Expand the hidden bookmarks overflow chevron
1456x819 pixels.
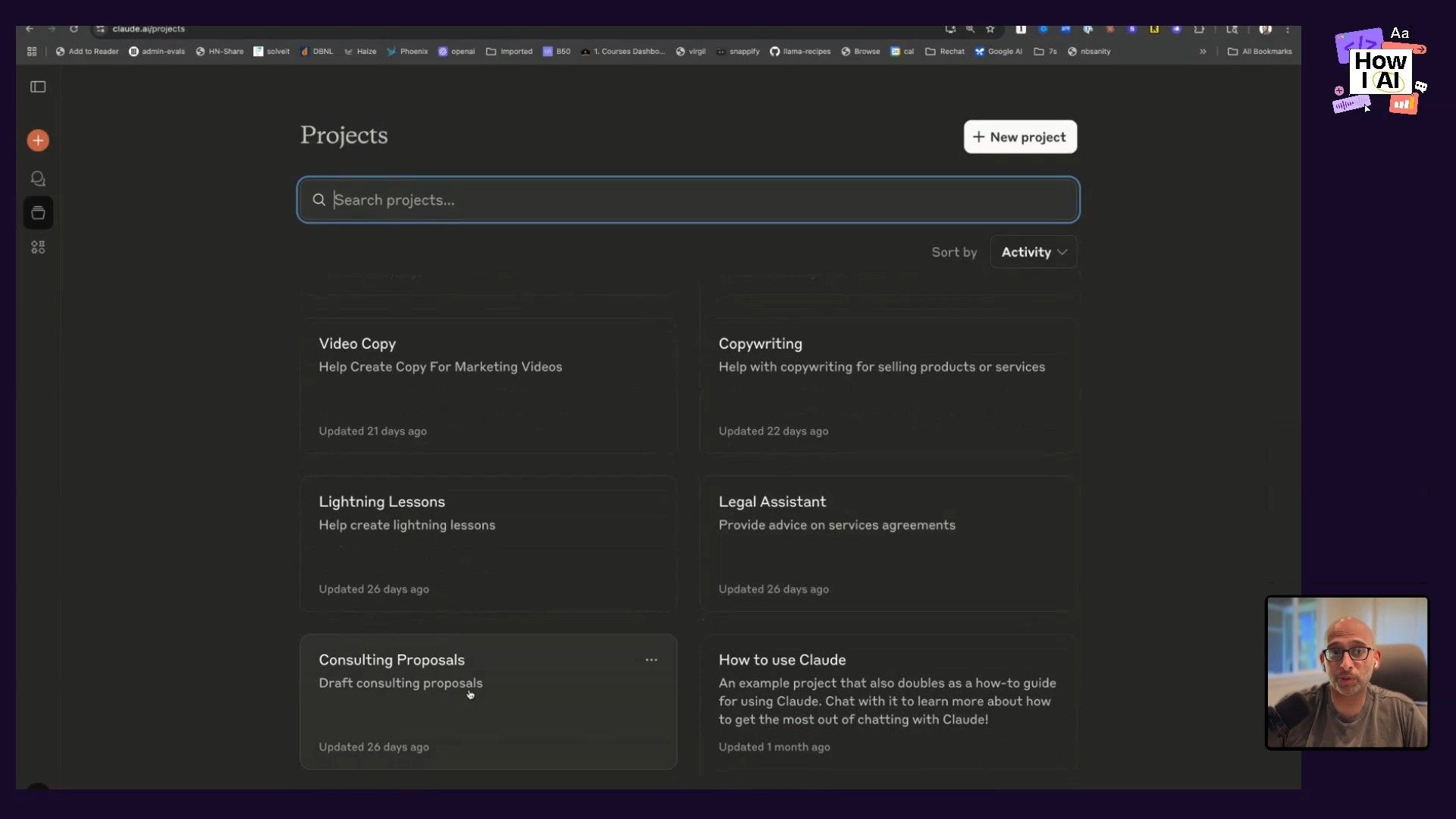tap(1203, 52)
